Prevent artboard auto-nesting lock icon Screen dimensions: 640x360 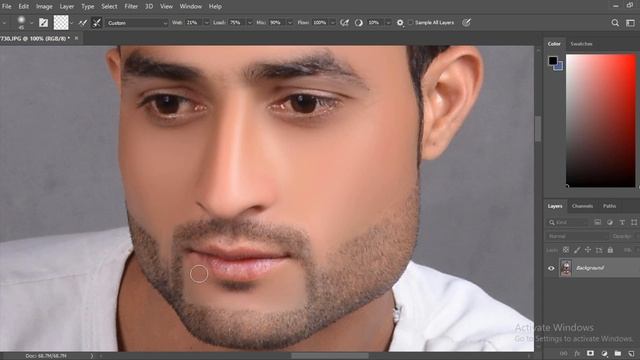[599, 250]
